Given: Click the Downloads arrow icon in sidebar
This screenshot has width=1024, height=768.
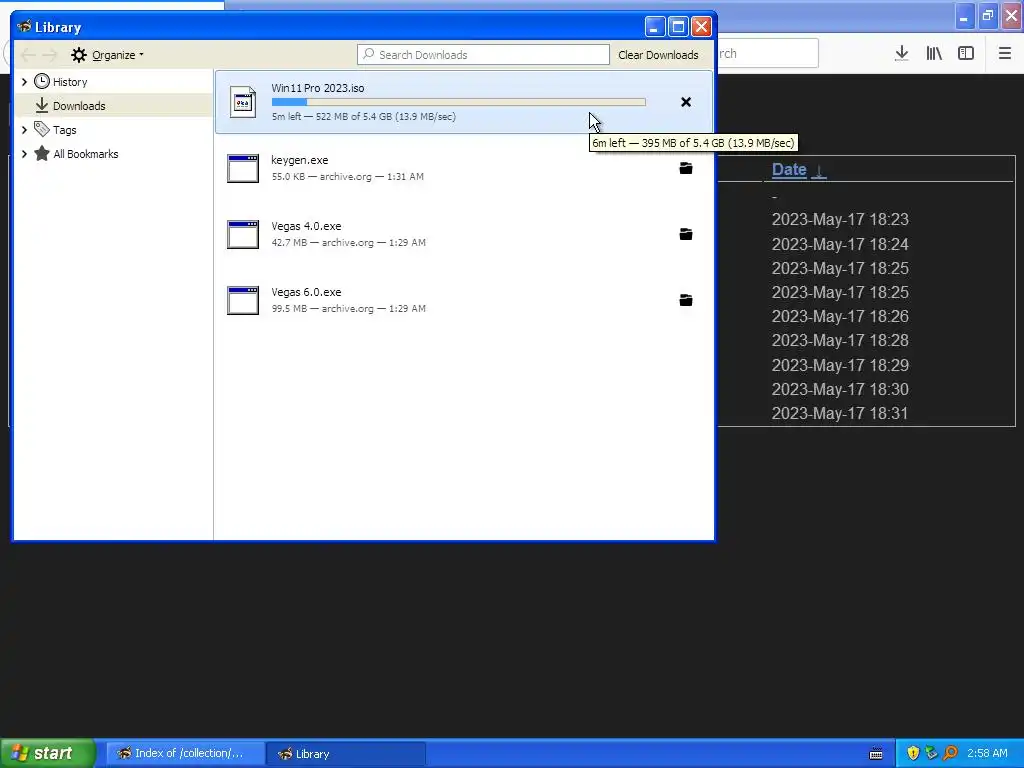Looking at the screenshot, I should 42,105.
